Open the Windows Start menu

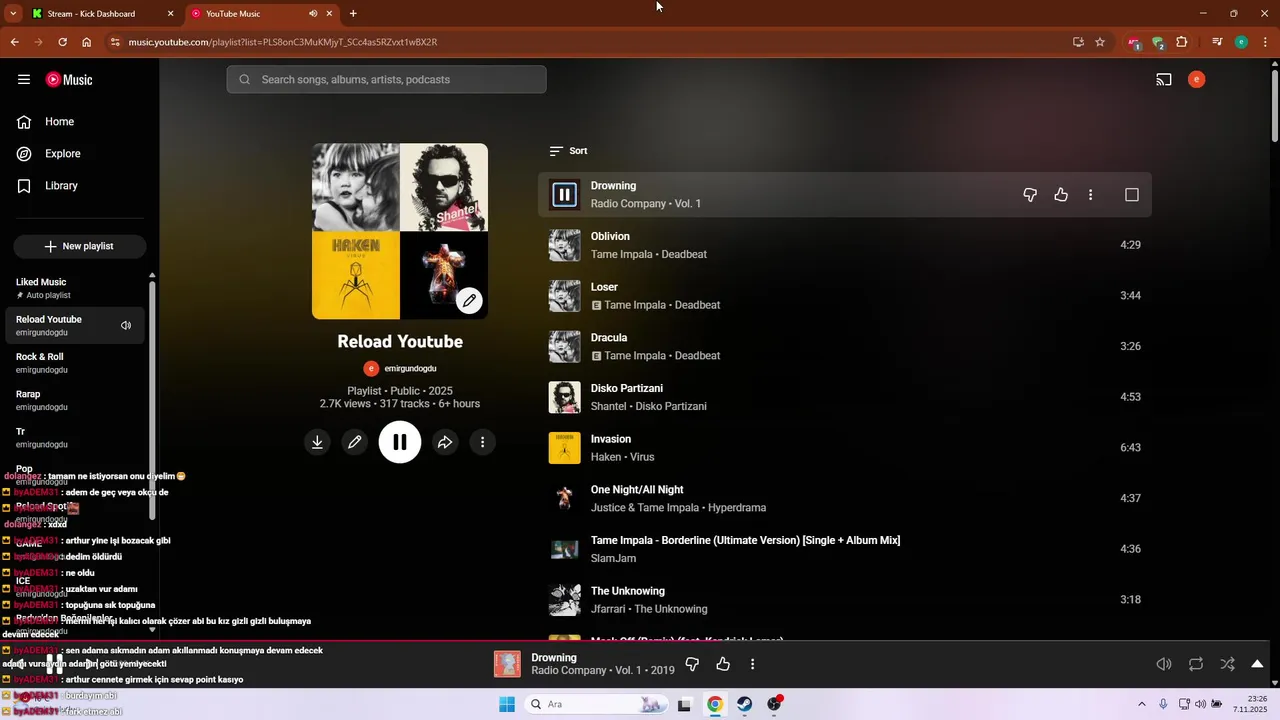(507, 704)
